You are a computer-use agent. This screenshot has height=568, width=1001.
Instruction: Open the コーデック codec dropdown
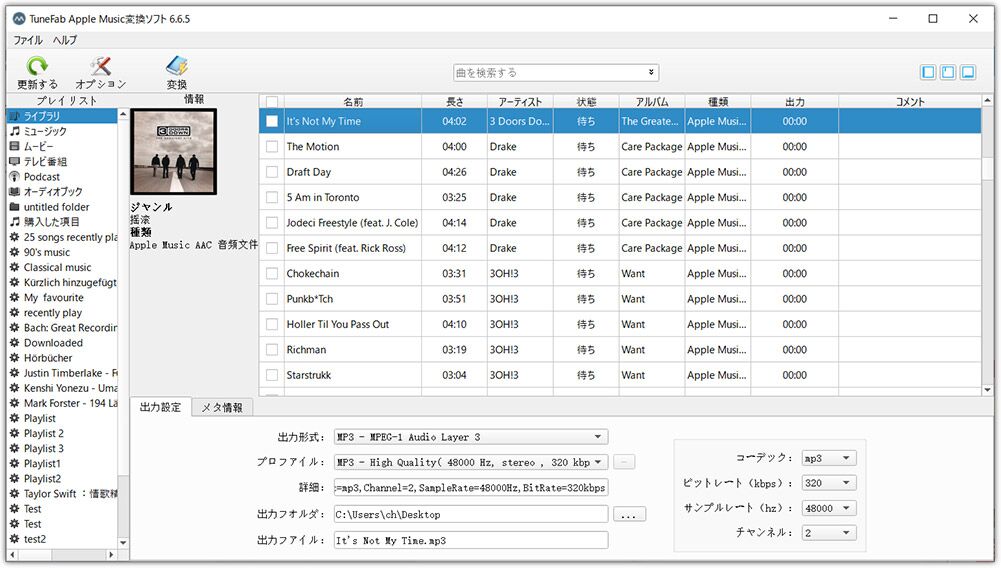coord(829,458)
